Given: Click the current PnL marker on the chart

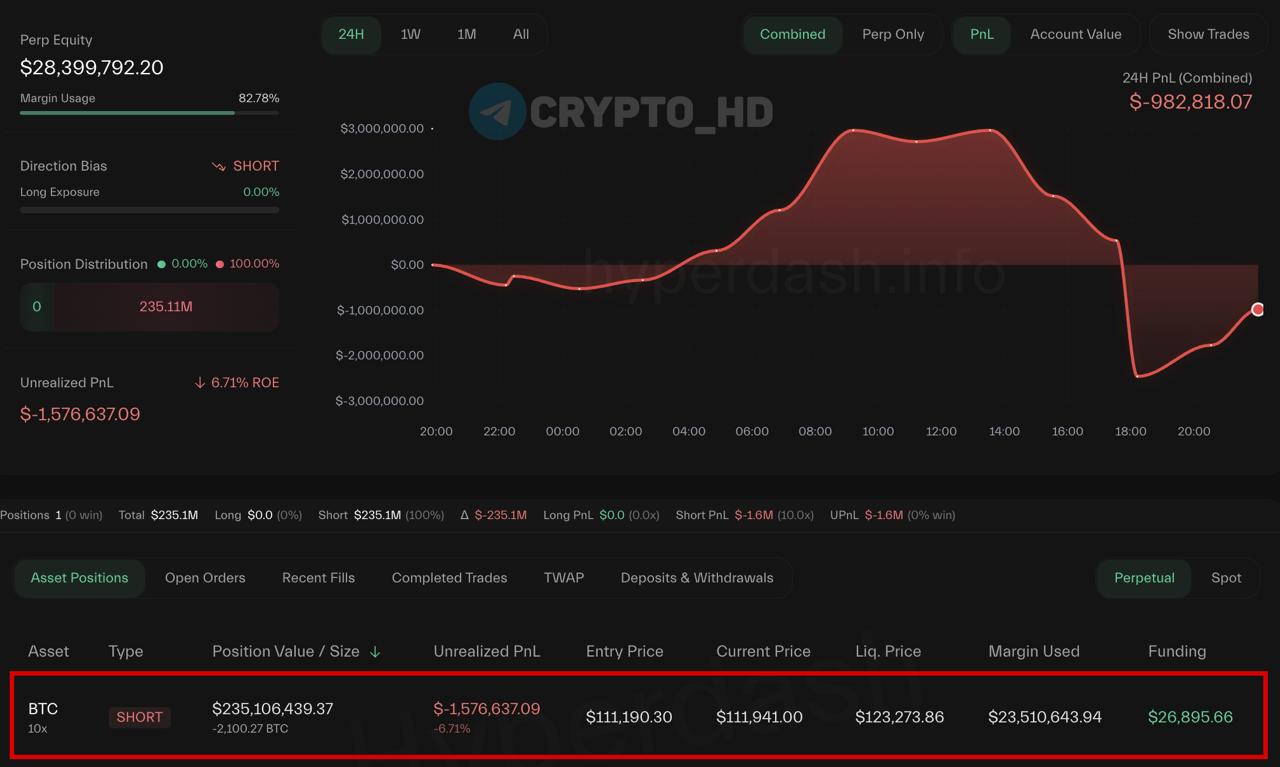Looking at the screenshot, I should click(1257, 309).
